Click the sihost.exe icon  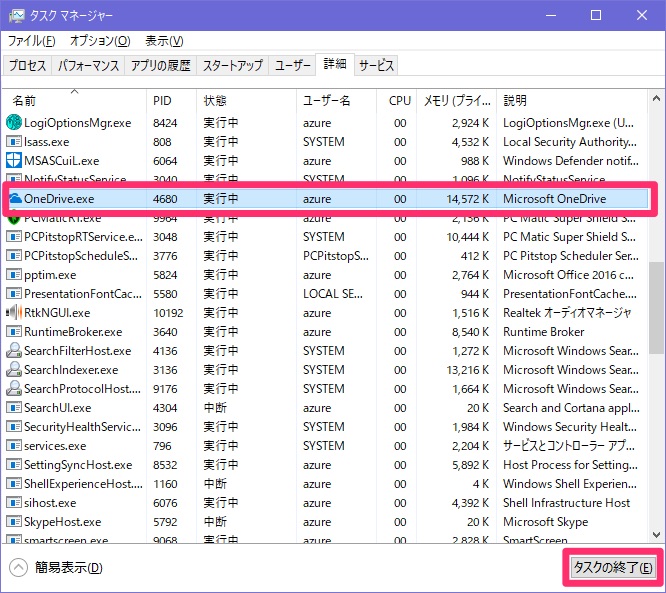pyautogui.click(x=14, y=503)
